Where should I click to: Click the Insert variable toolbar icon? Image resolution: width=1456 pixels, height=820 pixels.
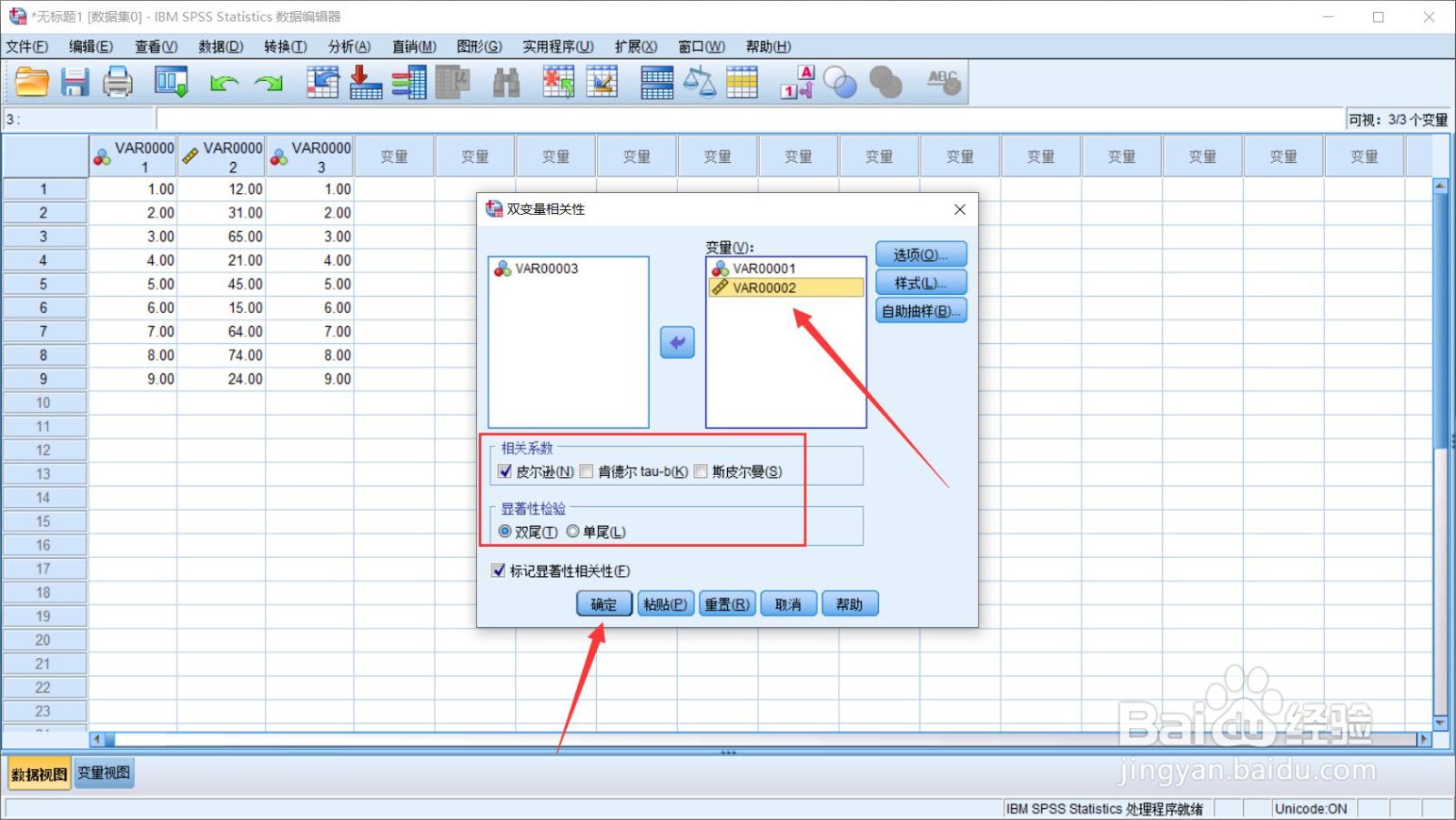[x=602, y=82]
